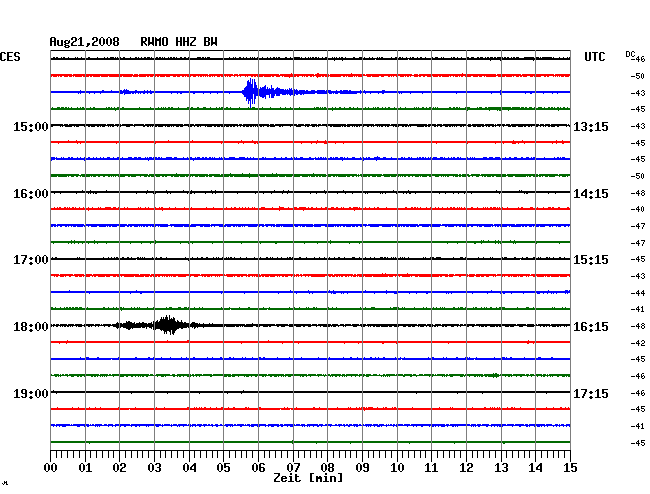The height and width of the screenshot is (494, 650).
Task: Click minute tick label 07
Action: tap(293, 467)
